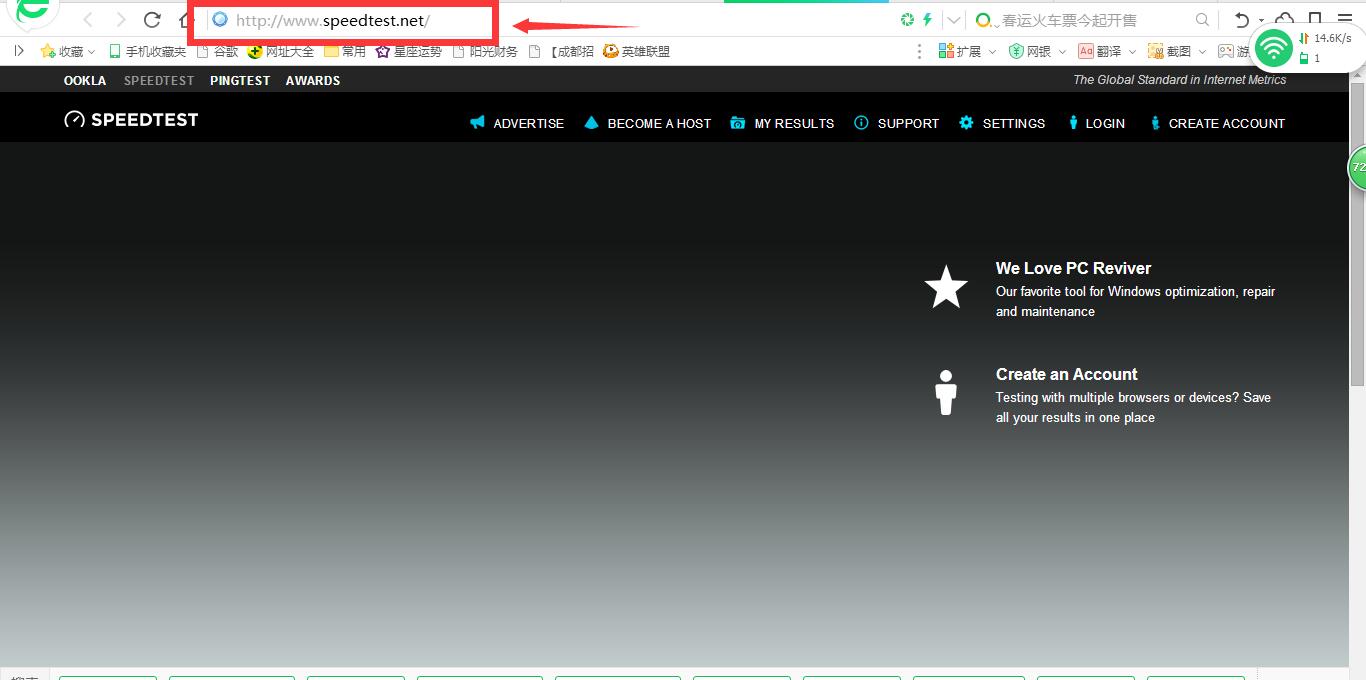The image size is (1366, 680).
Task: Open the SUPPORT link
Action: click(x=908, y=123)
